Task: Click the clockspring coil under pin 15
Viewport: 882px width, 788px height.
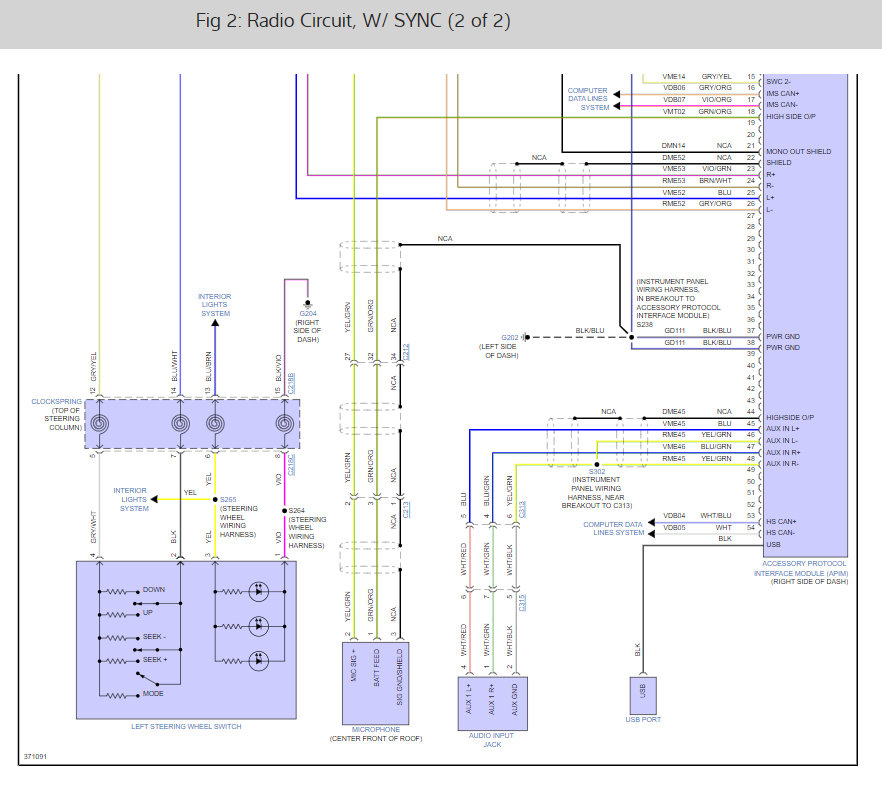Action: (x=285, y=424)
